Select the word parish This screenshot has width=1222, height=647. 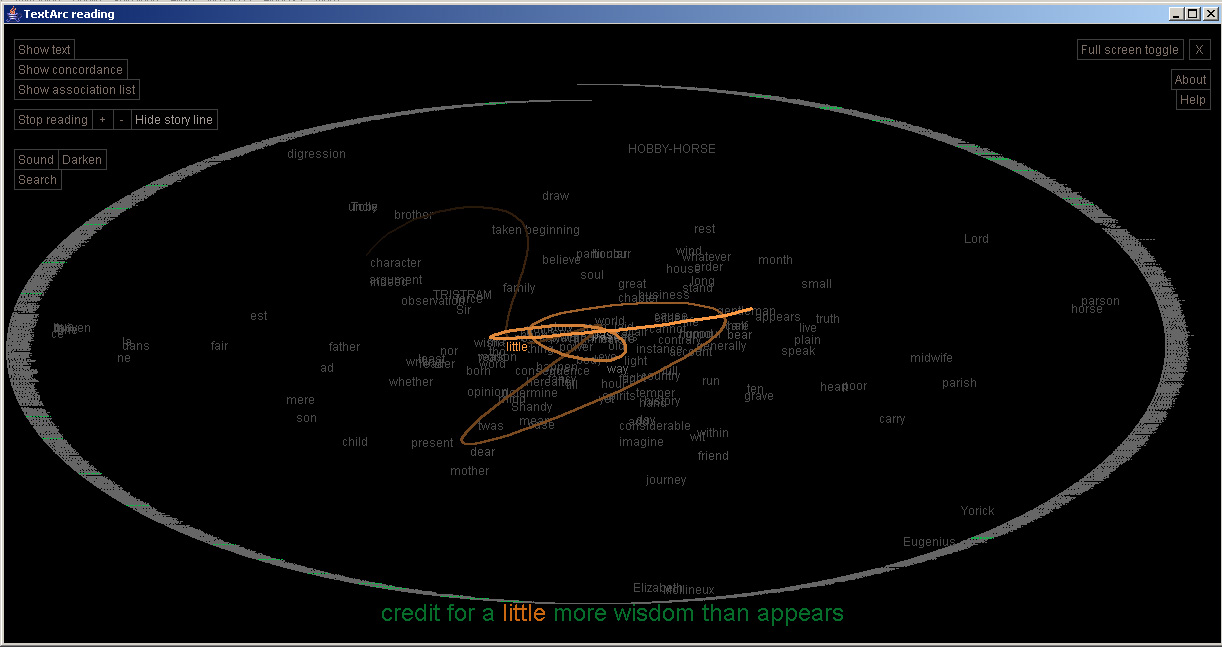(x=959, y=383)
